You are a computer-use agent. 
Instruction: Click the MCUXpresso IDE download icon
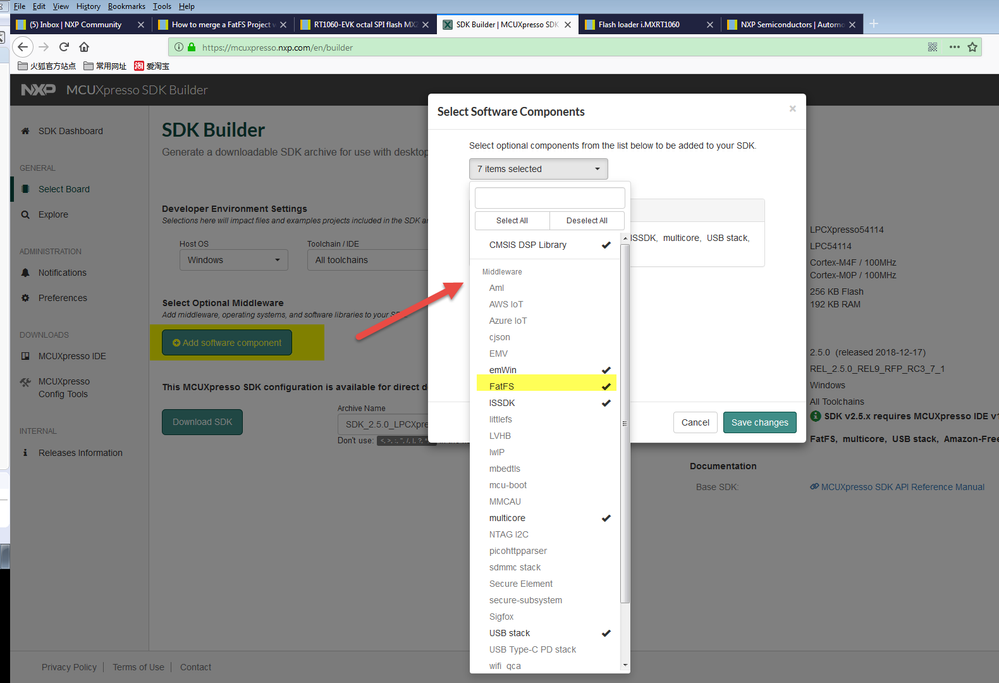25,356
